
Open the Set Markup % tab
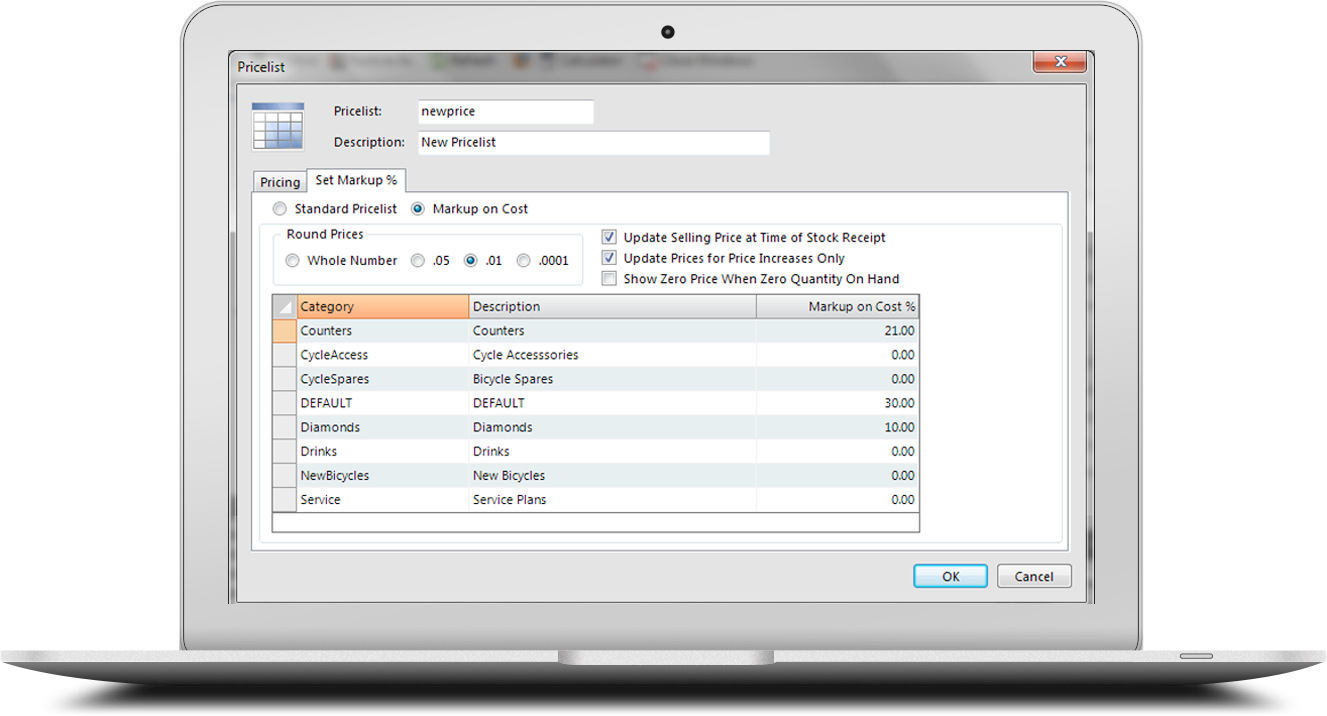tap(356, 180)
